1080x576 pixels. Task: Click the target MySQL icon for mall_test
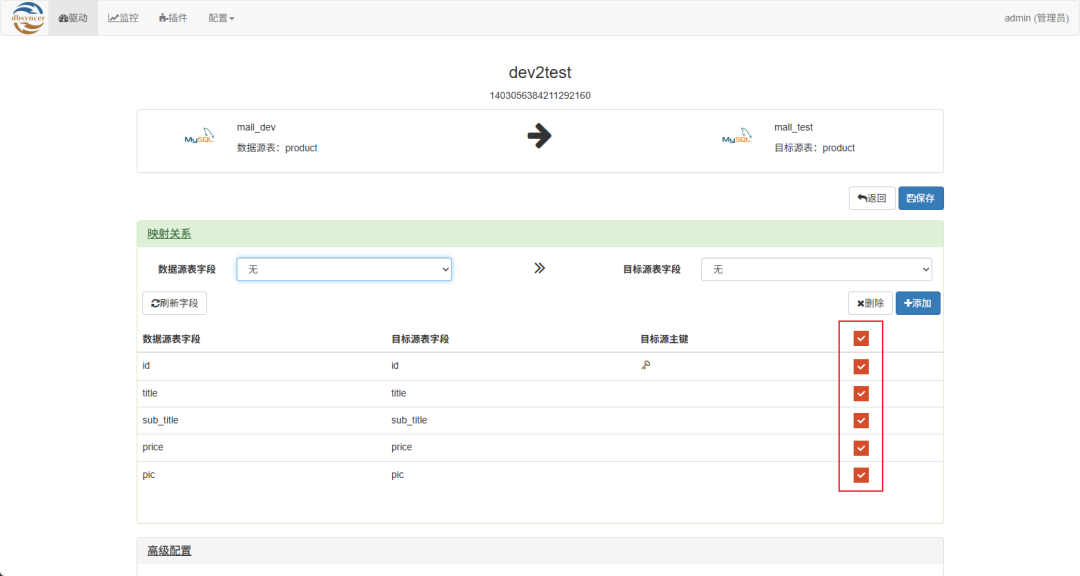(737, 137)
